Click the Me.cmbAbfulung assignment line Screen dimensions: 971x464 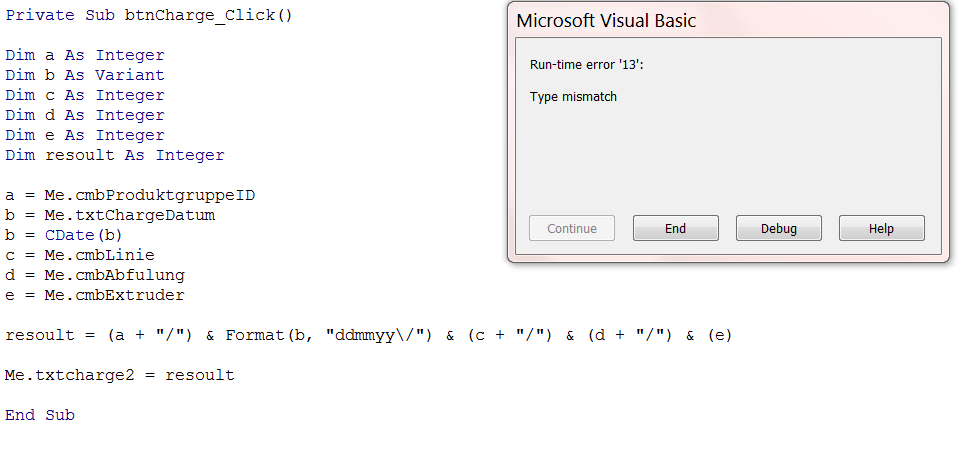click(x=95, y=275)
